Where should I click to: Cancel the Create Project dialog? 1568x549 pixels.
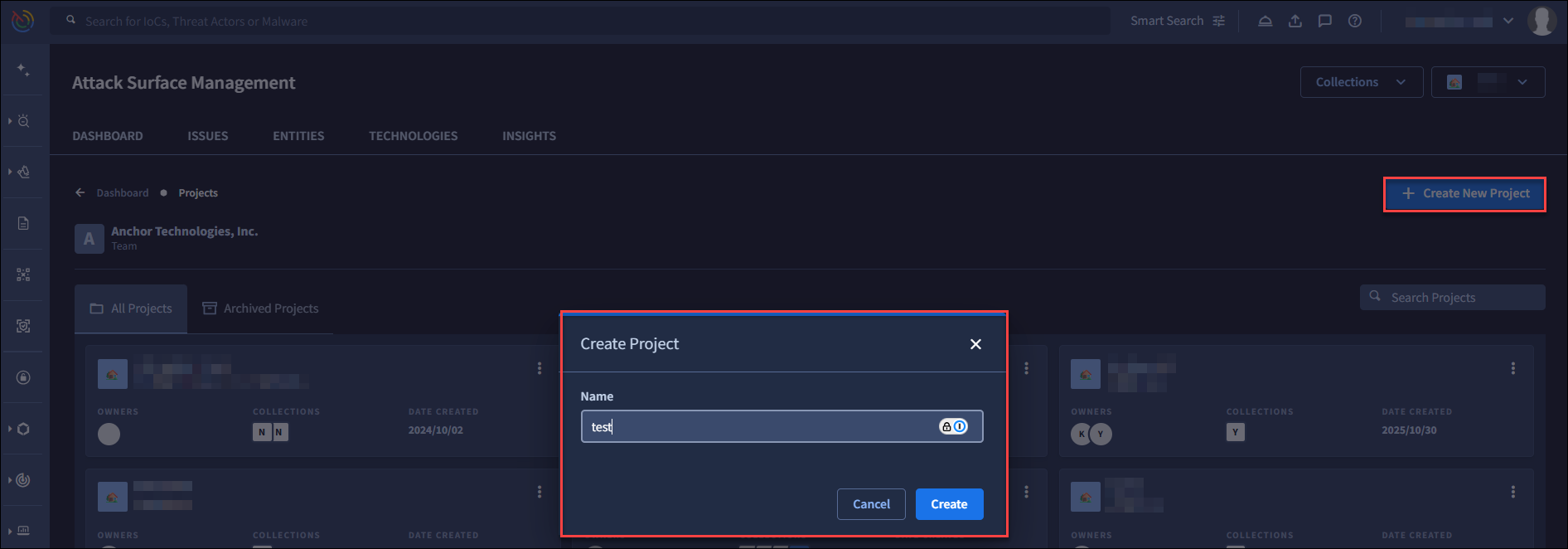point(871,504)
